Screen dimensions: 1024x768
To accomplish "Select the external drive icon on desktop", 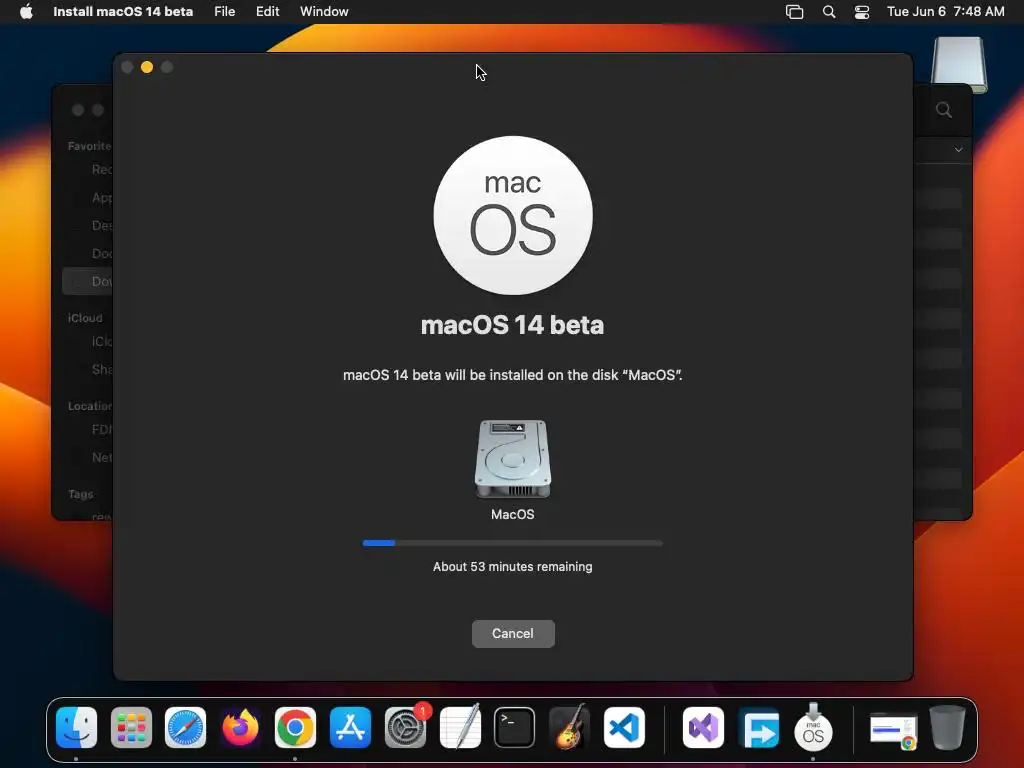I will point(959,64).
